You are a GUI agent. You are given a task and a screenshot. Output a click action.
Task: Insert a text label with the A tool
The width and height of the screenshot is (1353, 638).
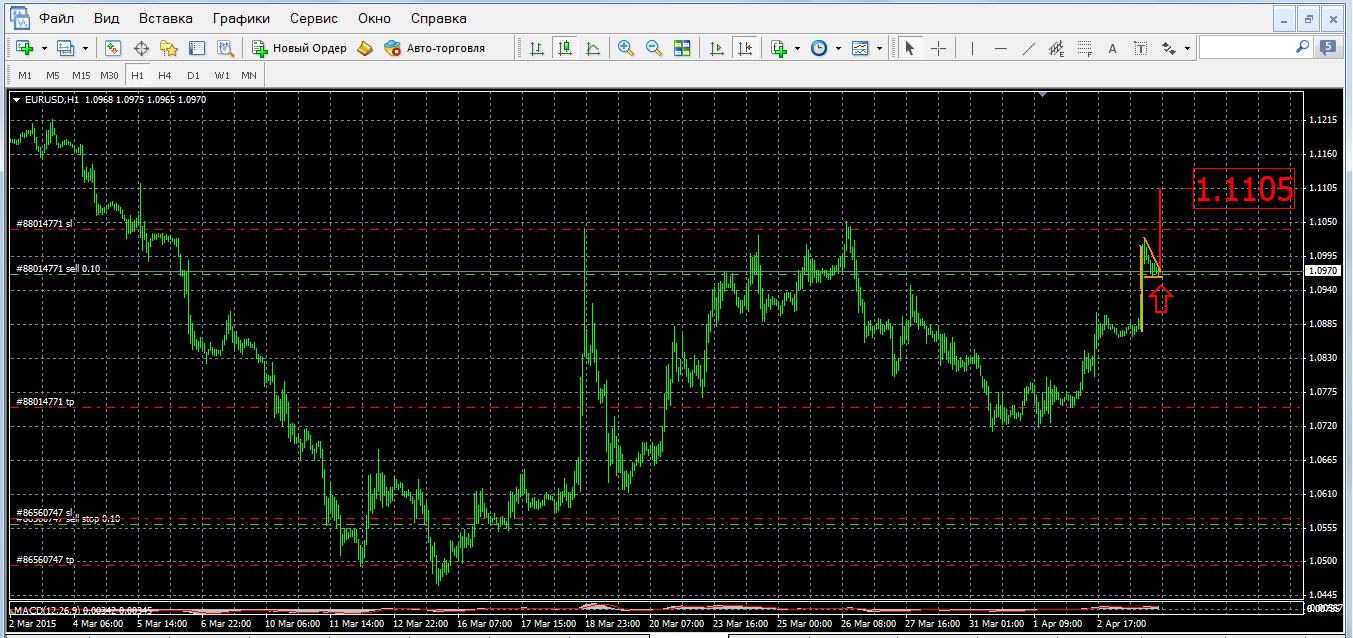(x=1112, y=48)
